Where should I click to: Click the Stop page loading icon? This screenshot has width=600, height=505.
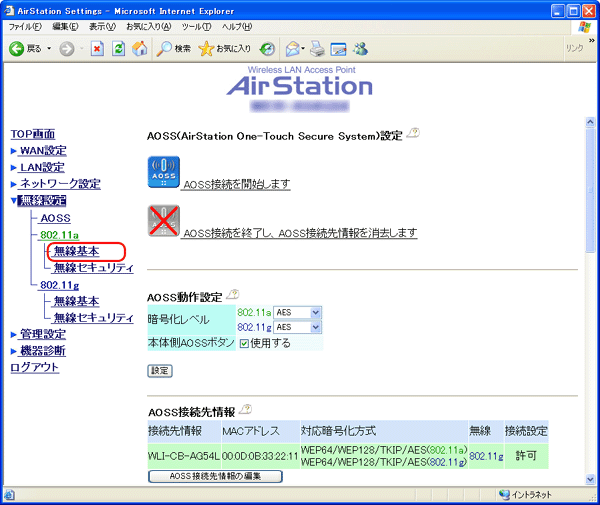point(97,49)
